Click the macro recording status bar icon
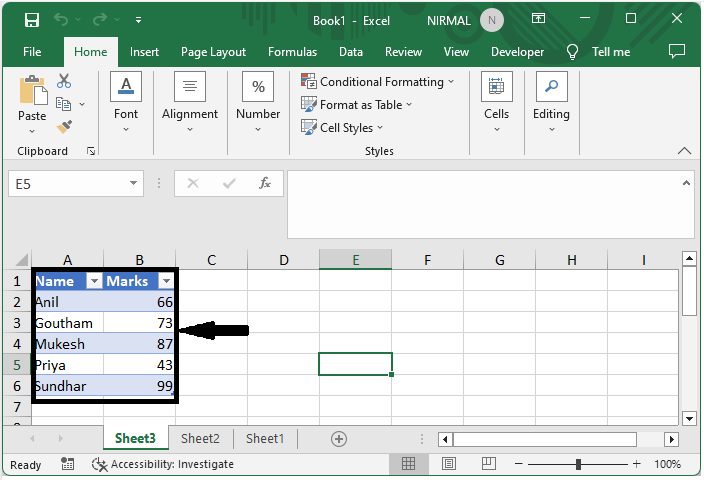The height and width of the screenshot is (480, 704). tap(67, 464)
